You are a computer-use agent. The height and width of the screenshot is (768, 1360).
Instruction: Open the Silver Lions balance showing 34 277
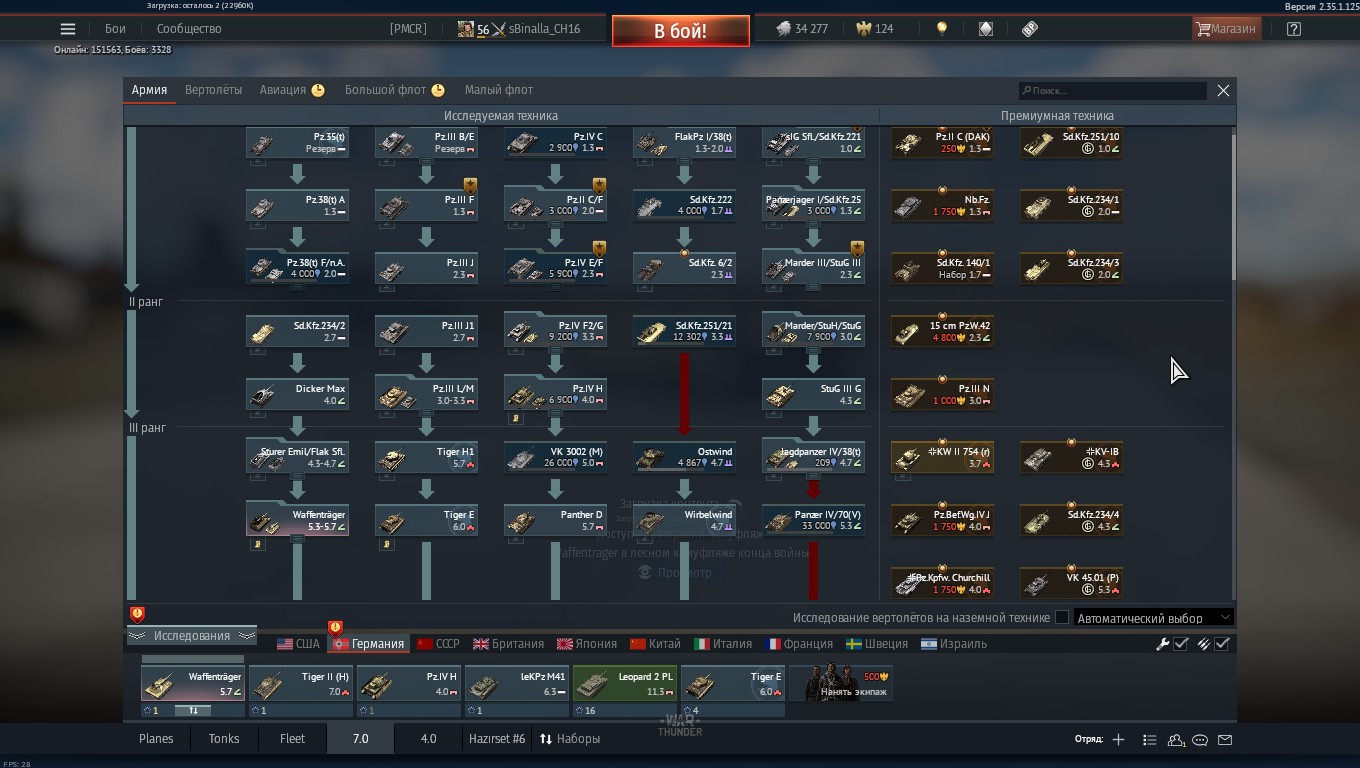pyautogui.click(x=802, y=29)
